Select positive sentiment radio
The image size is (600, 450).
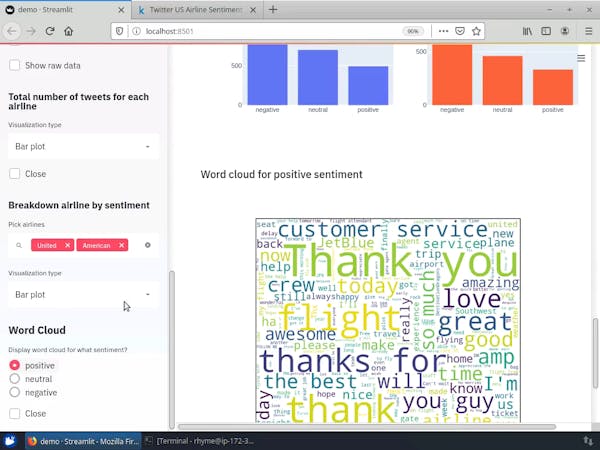point(15,365)
